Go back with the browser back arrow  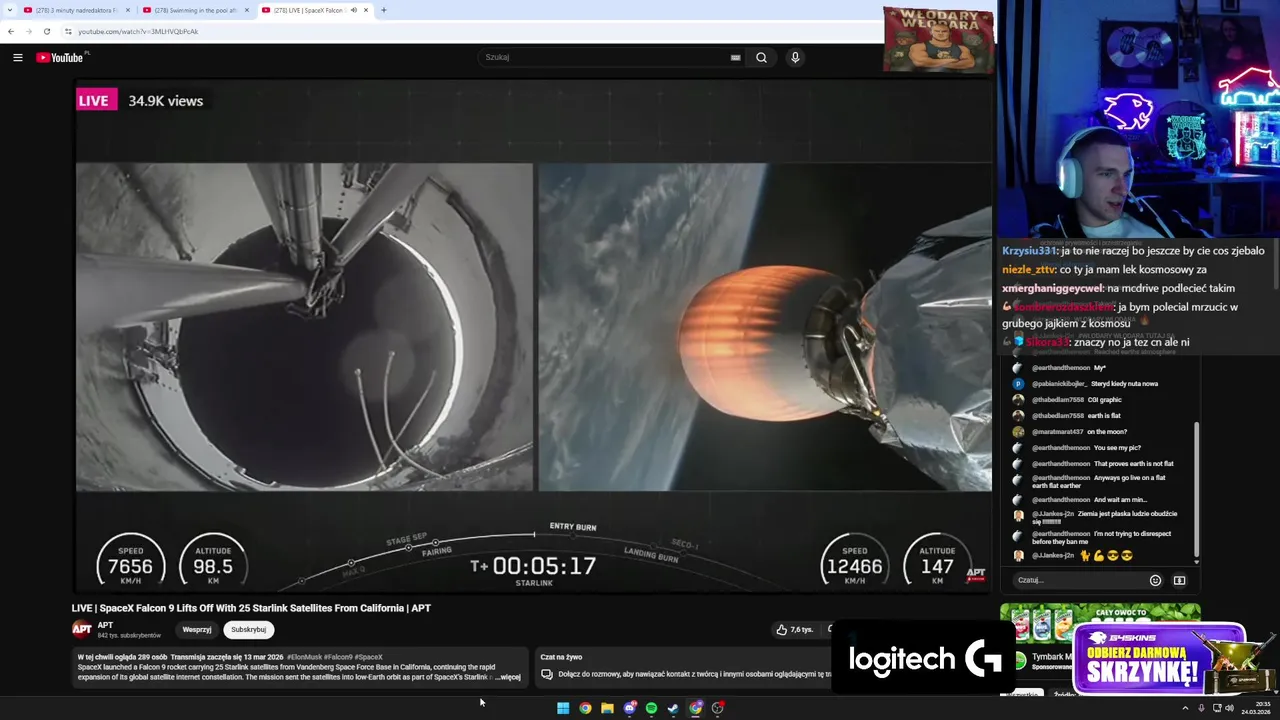click(11, 31)
